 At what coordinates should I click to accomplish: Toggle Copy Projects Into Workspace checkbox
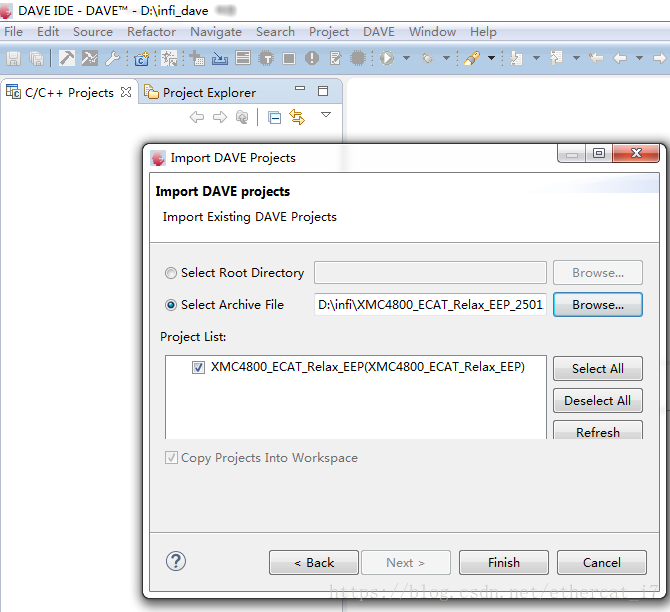pyautogui.click(x=171, y=458)
